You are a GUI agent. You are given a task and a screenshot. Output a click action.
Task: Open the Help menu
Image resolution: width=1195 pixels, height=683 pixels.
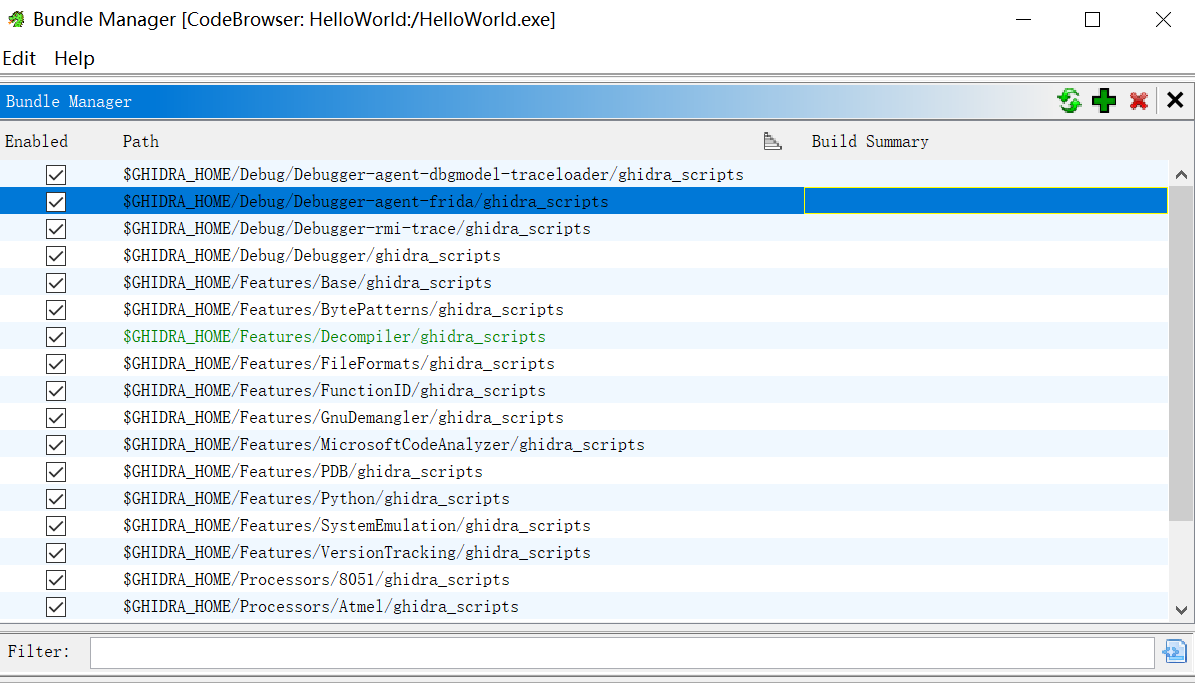coord(74,59)
